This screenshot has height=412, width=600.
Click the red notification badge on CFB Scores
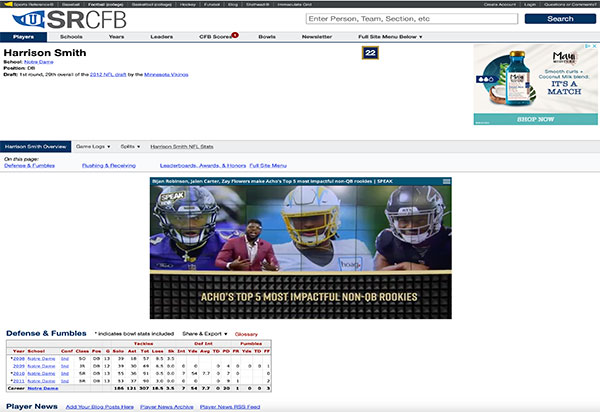[235, 35]
